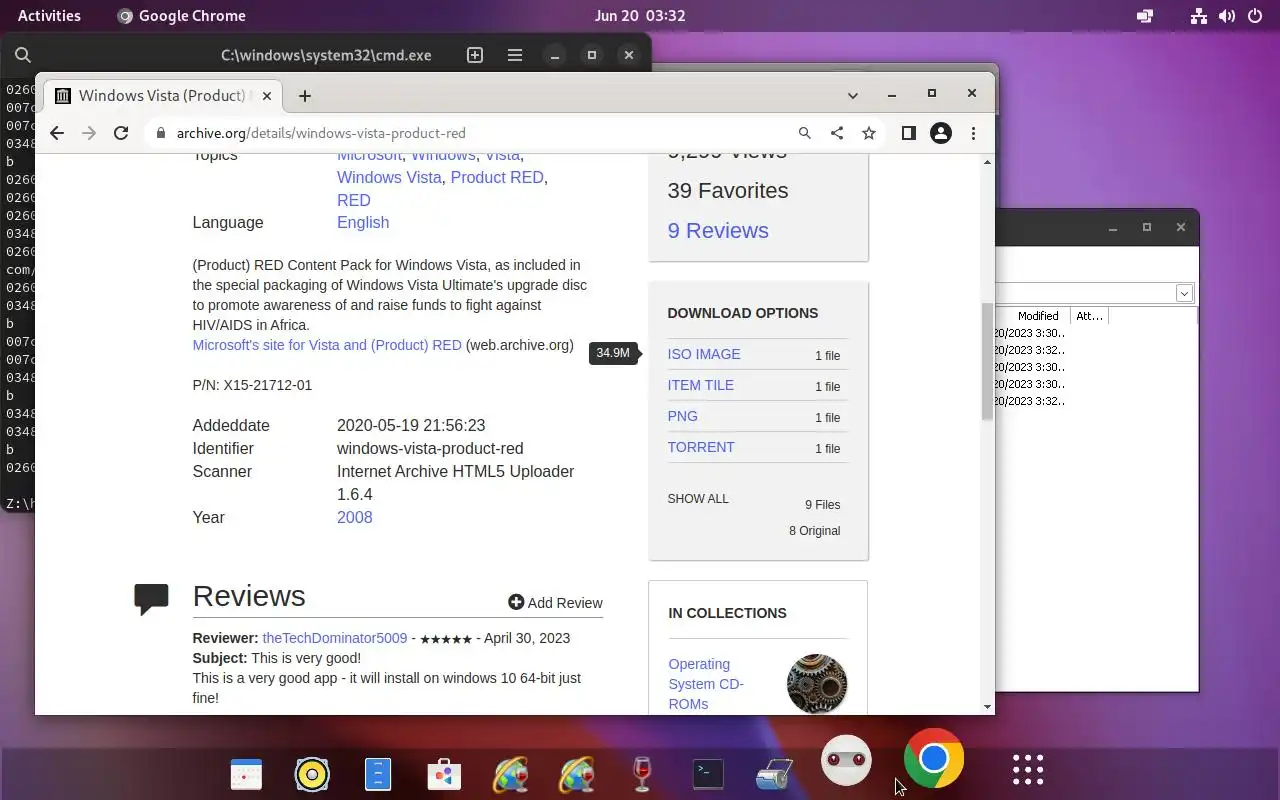
Task: Click the Add Review button
Action: click(555, 602)
